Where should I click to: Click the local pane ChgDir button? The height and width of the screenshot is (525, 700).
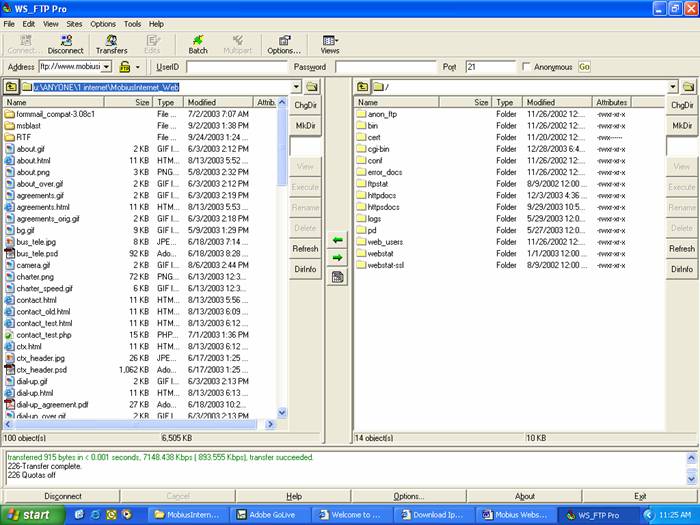[305, 105]
